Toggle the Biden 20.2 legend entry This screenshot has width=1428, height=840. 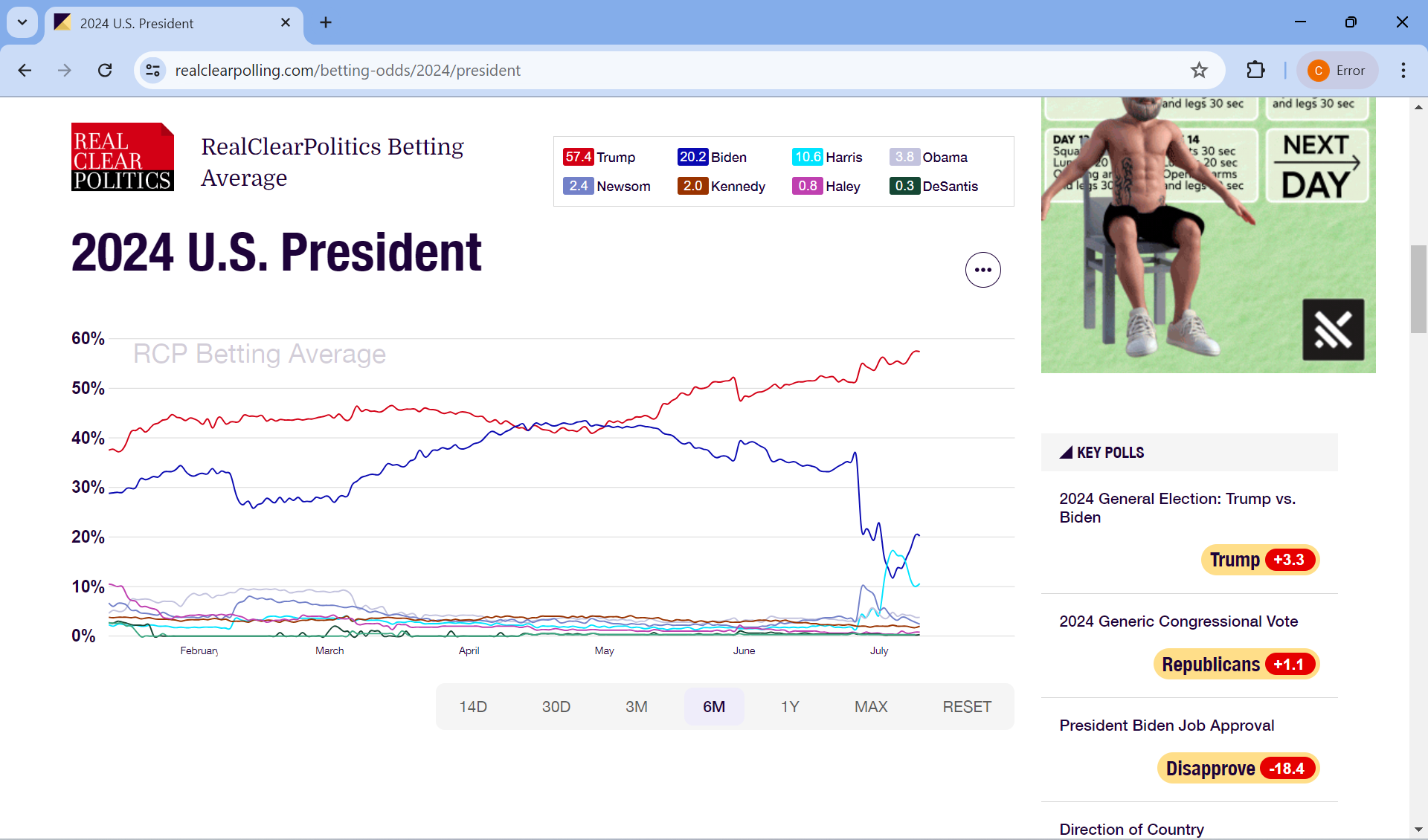pyautogui.click(x=712, y=157)
